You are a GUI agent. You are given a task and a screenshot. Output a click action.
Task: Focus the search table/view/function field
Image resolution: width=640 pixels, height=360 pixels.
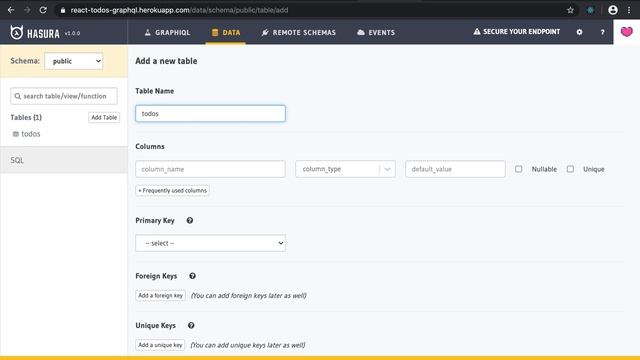[x=64, y=96]
